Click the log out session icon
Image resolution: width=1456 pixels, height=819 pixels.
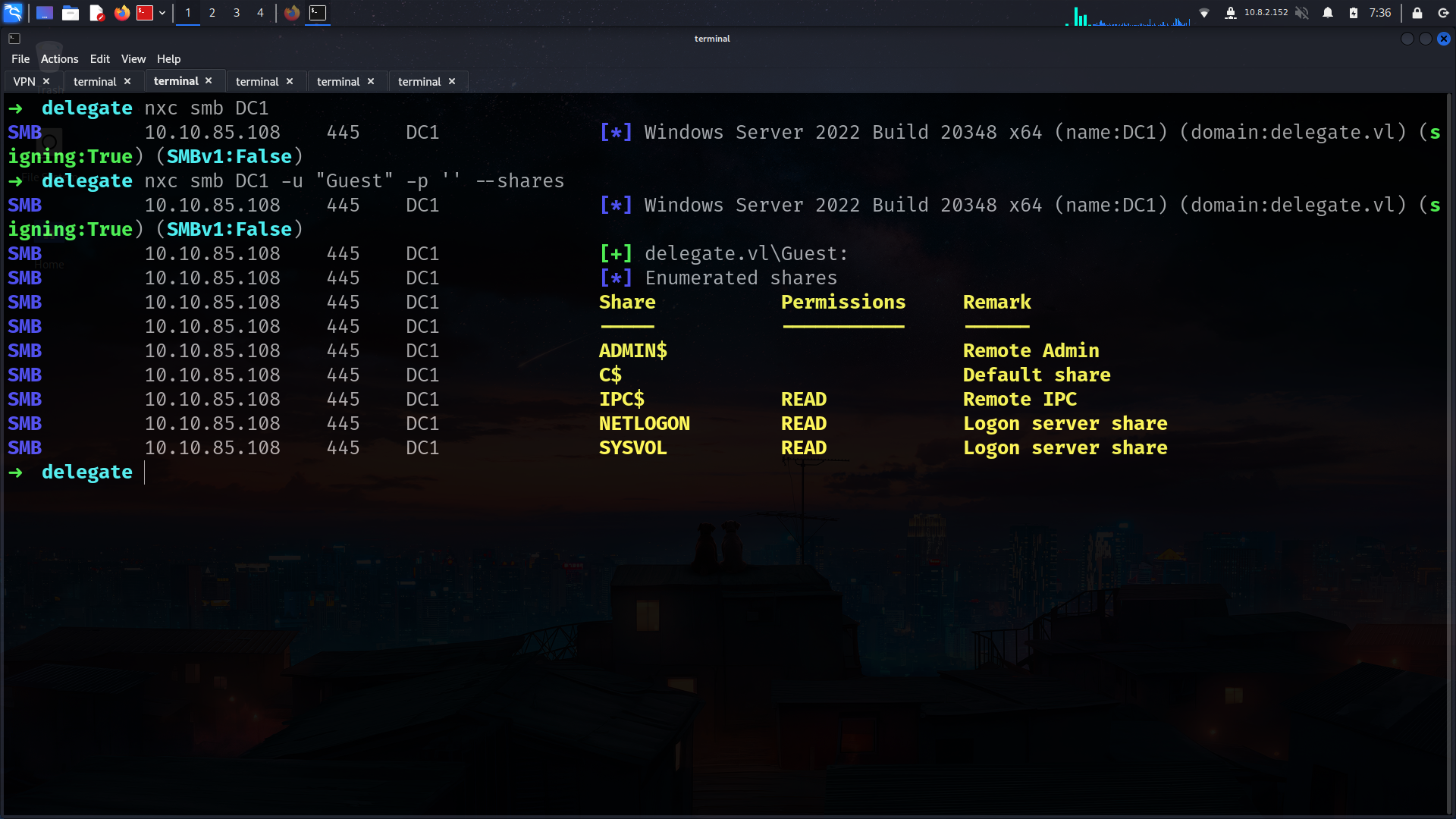point(1443,13)
